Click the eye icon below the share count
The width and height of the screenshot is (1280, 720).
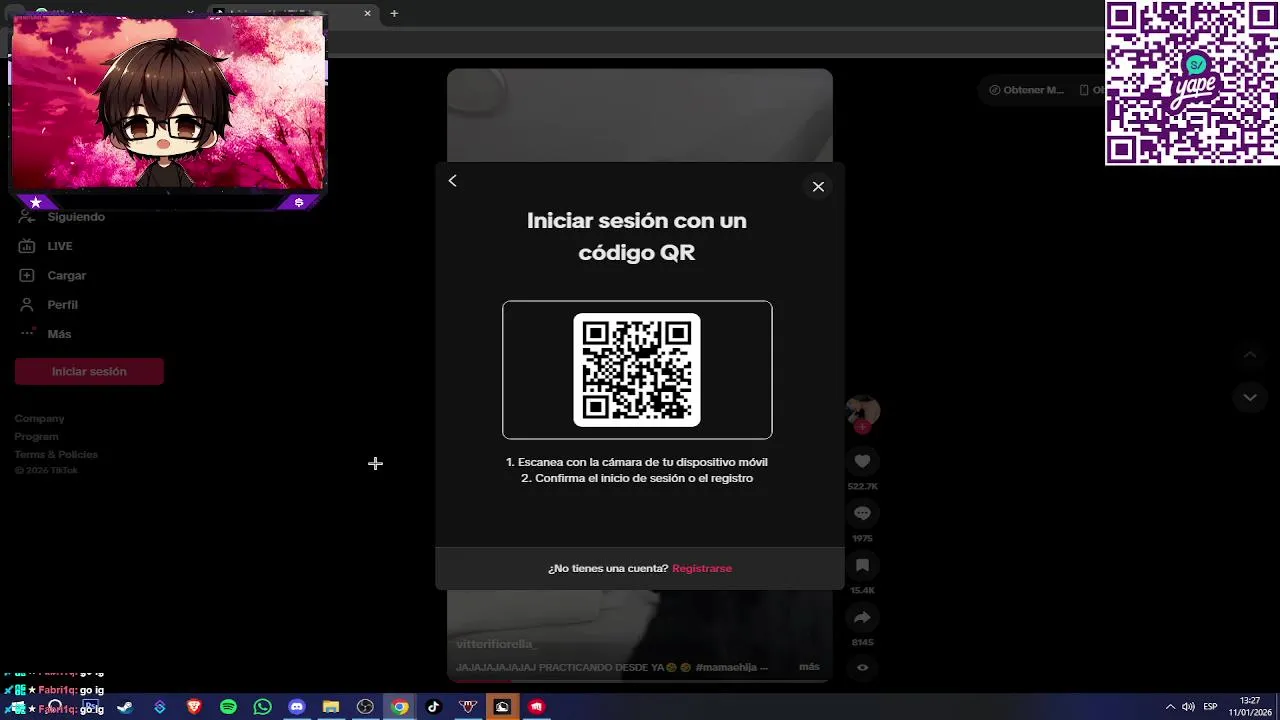click(x=862, y=668)
